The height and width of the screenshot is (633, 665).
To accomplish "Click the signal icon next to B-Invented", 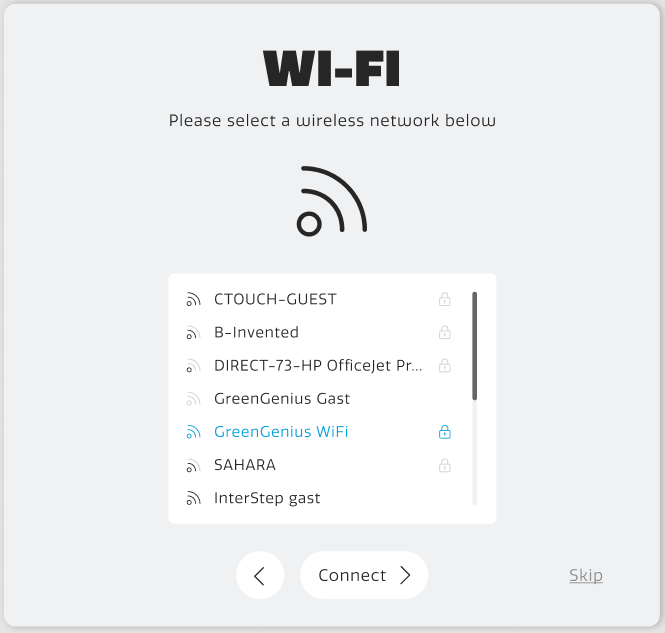I will 193,332.
